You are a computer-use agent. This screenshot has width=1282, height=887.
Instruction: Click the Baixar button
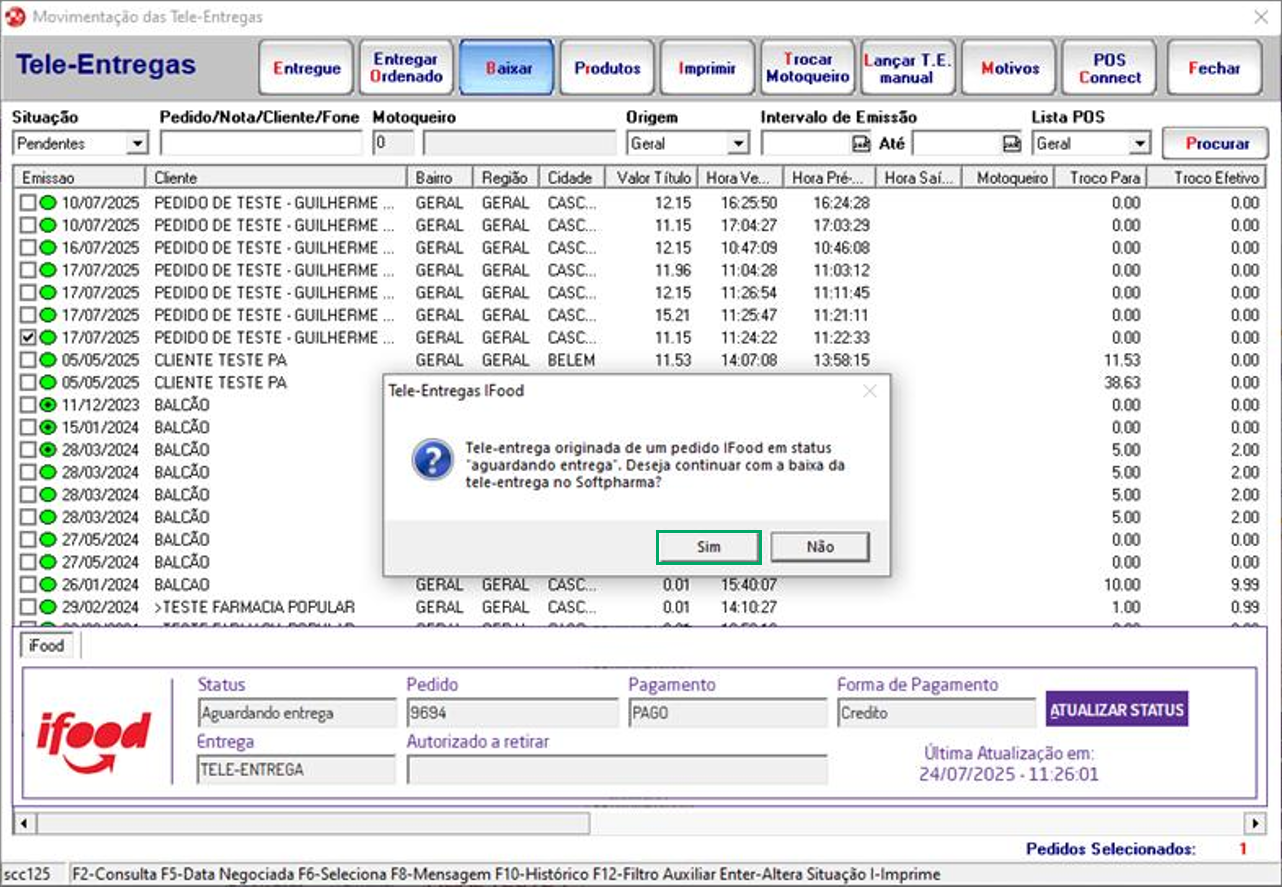[507, 68]
